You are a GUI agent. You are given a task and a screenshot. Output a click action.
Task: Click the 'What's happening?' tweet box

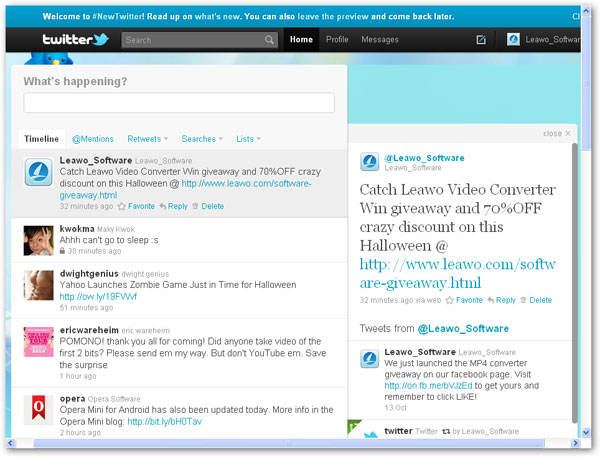179,103
